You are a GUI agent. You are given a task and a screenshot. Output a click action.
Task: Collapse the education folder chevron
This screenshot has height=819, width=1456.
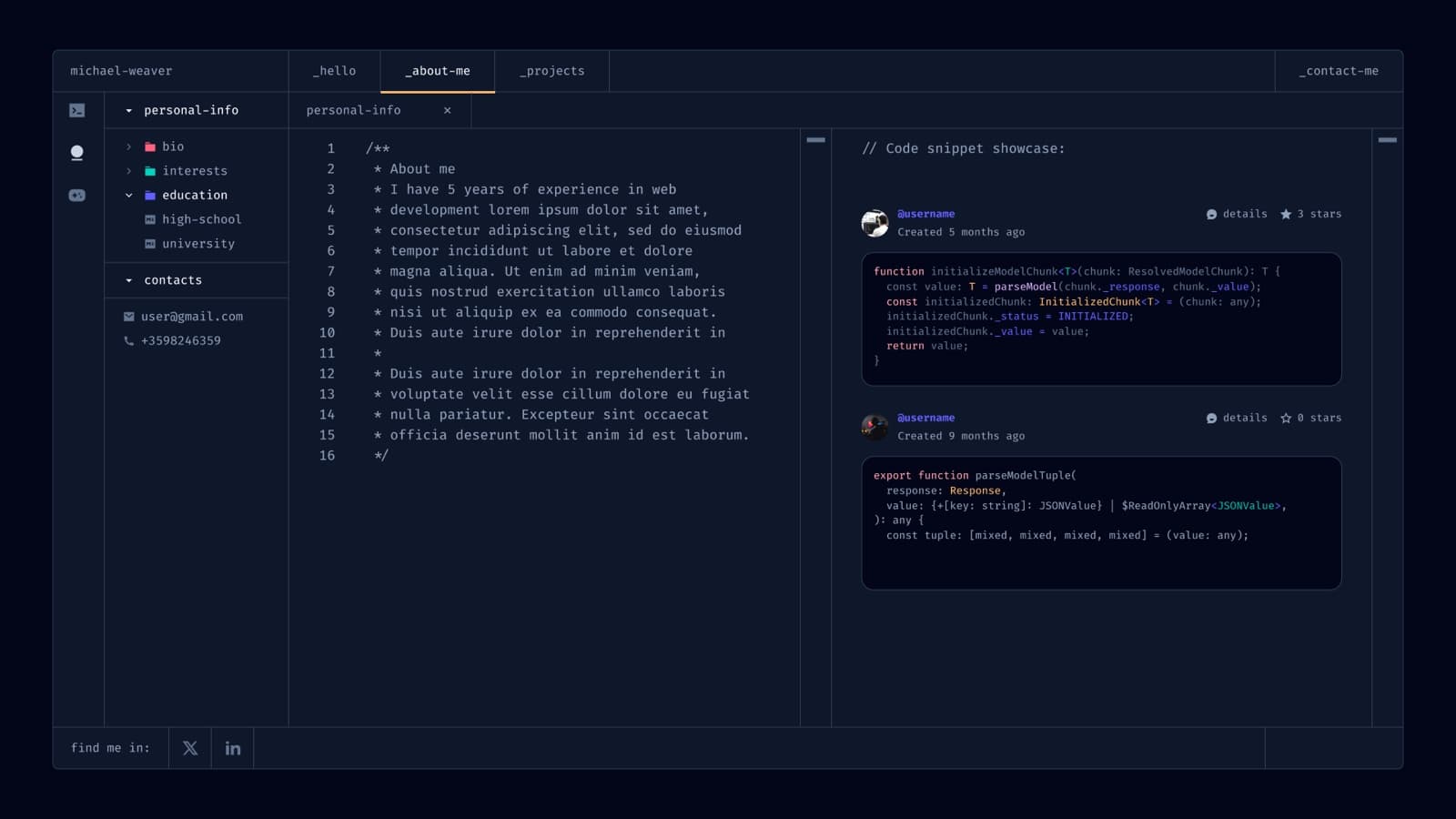coord(128,196)
